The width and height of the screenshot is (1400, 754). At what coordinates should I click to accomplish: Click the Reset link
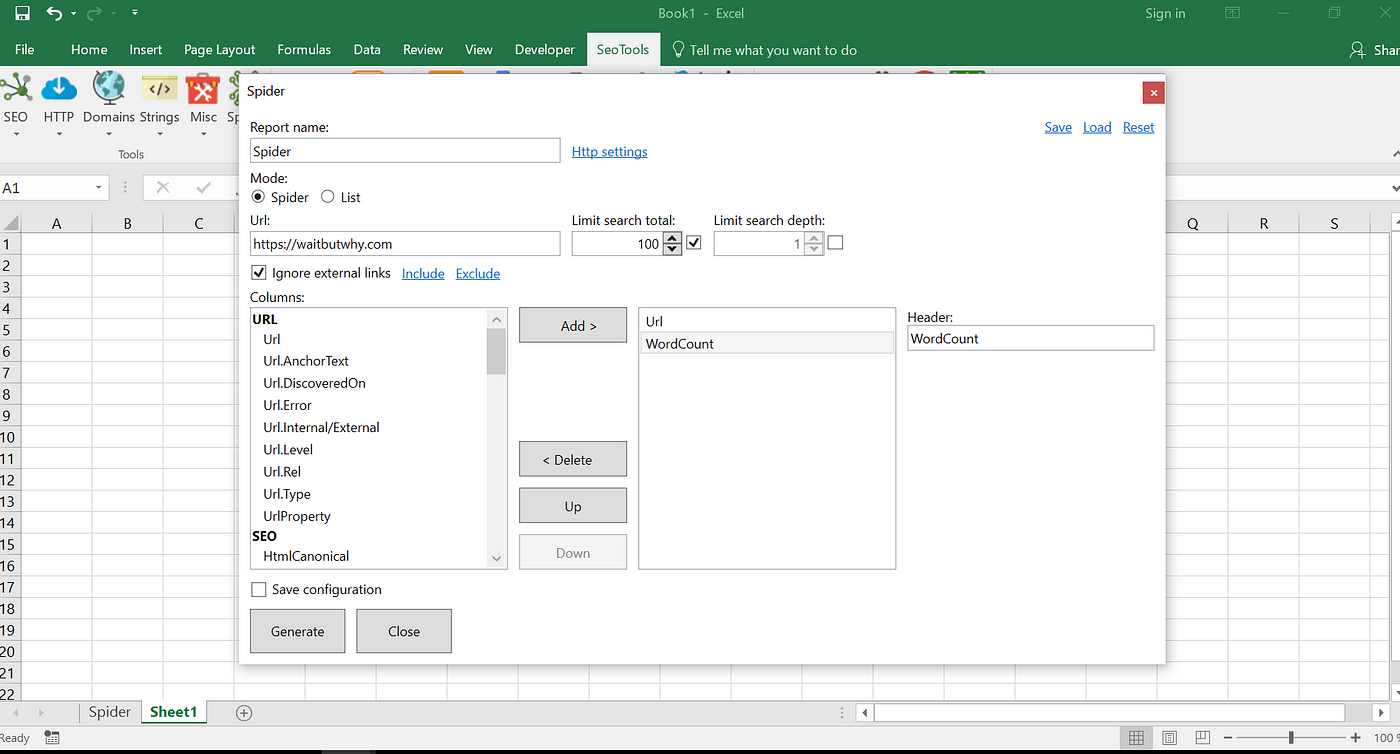pos(1138,127)
